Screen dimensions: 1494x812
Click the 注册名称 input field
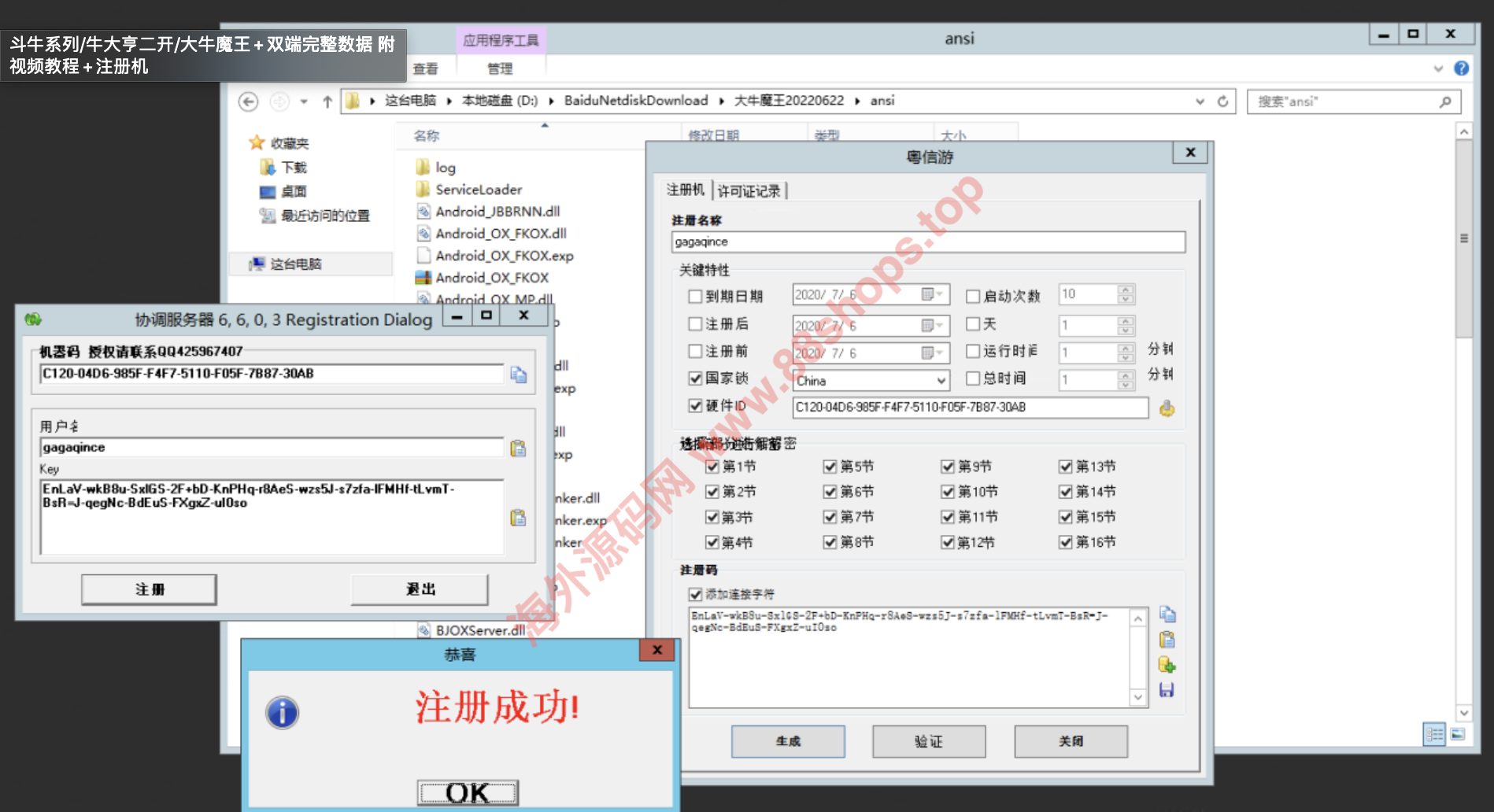927,242
